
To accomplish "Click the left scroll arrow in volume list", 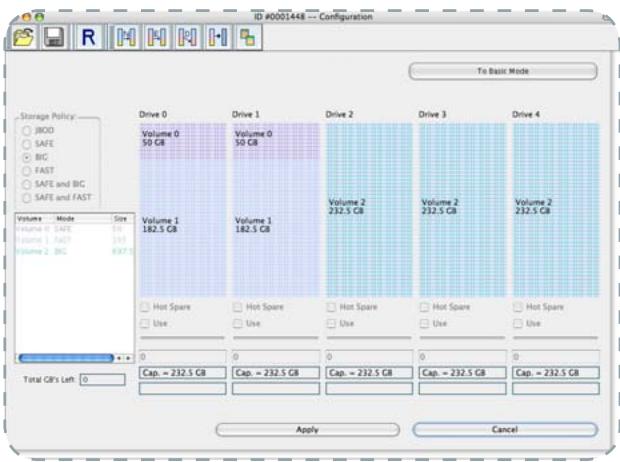I will click(119, 358).
